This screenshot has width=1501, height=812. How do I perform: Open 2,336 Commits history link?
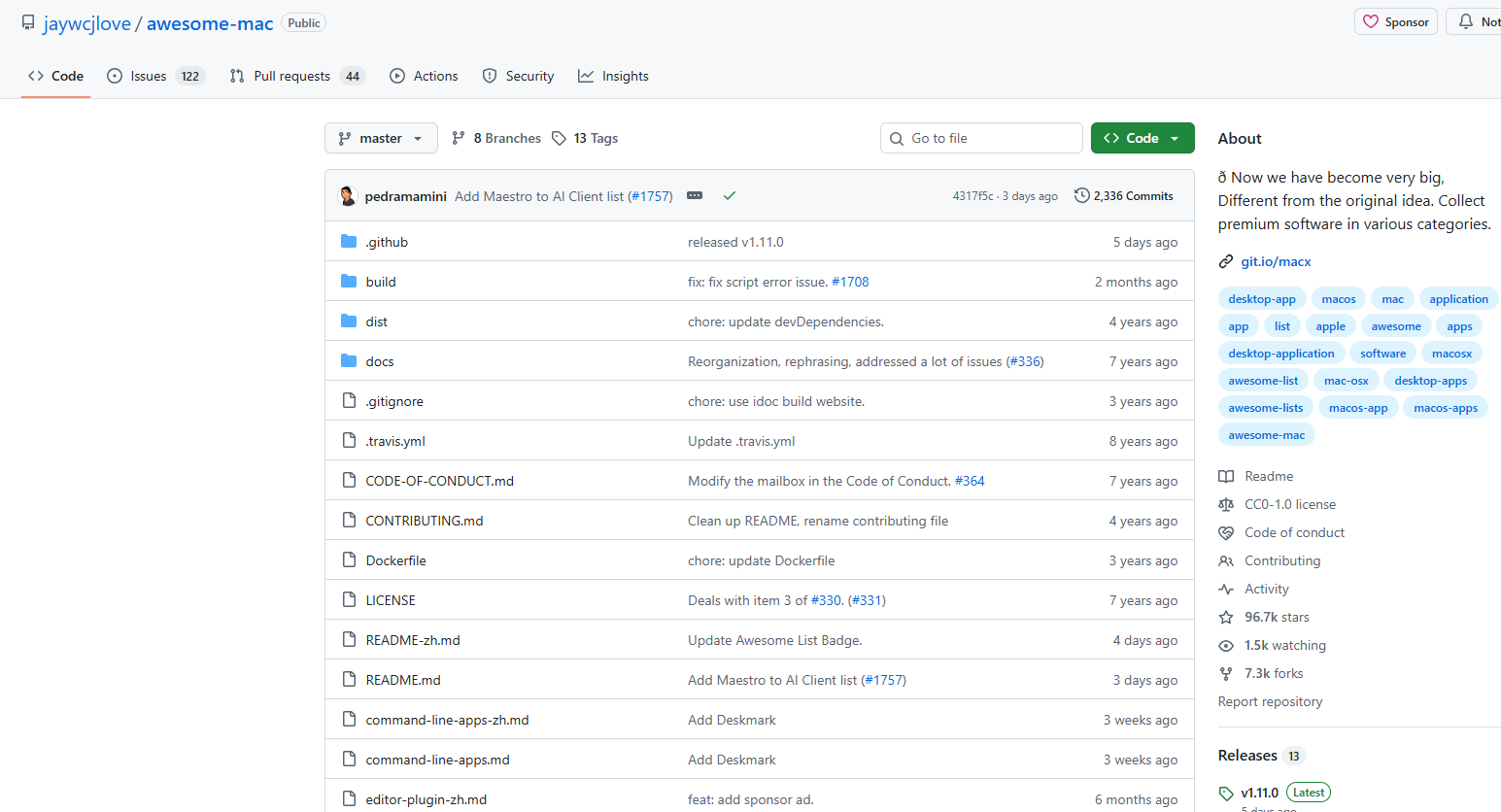click(1124, 195)
